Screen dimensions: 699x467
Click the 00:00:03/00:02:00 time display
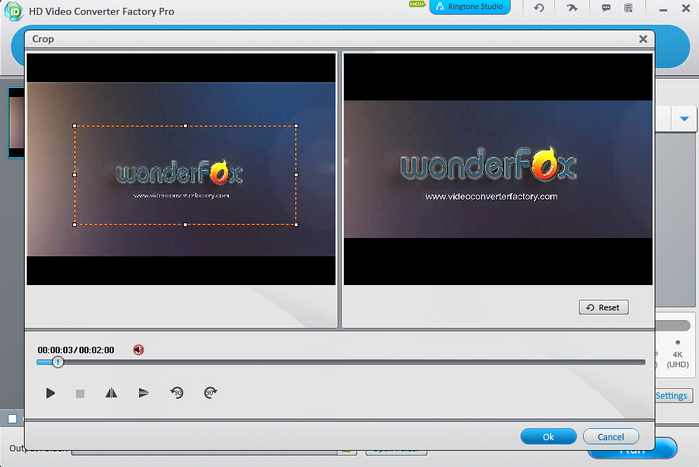[76, 350]
